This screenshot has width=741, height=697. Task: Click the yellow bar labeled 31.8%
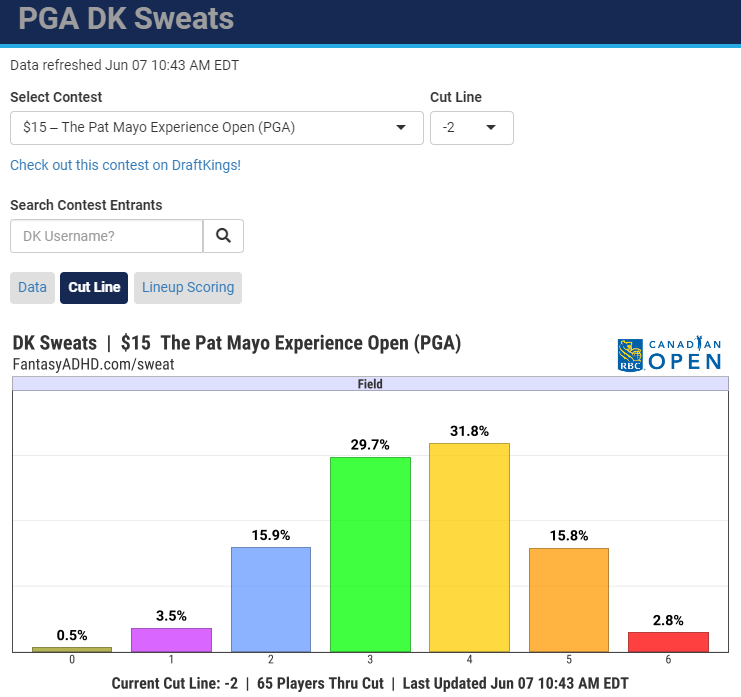point(470,548)
